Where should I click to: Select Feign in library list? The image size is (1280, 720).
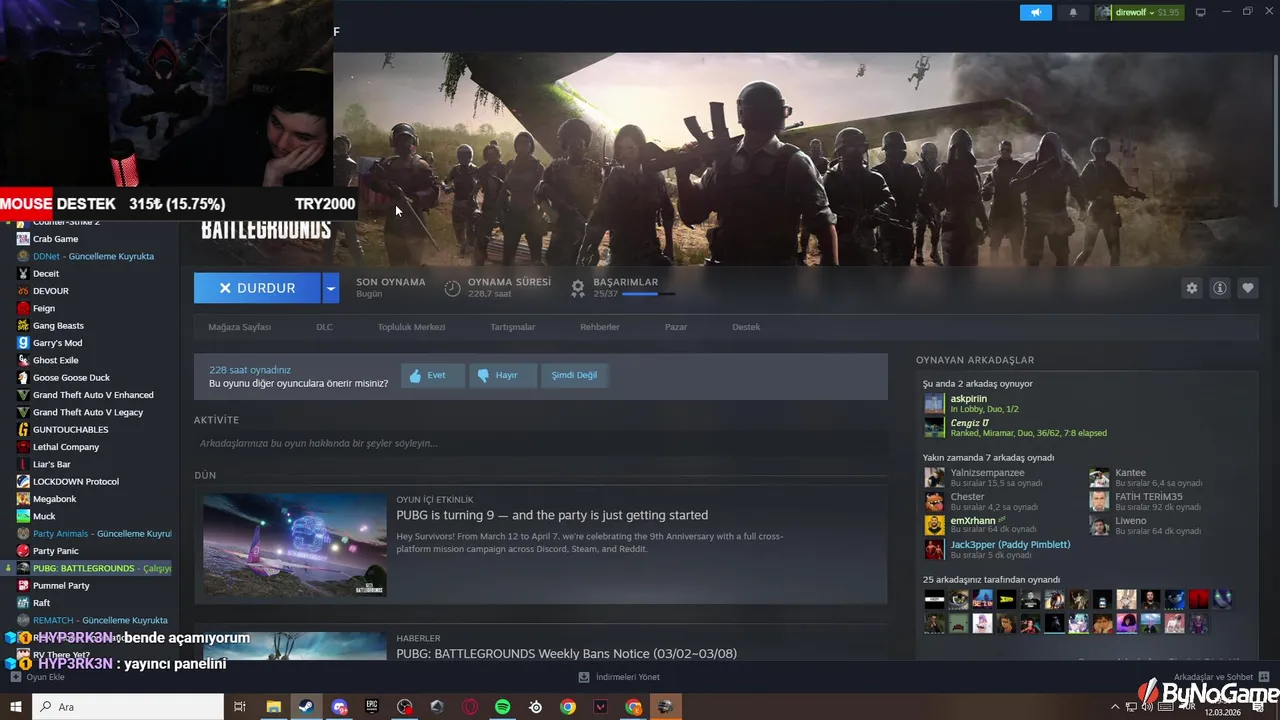(44, 308)
